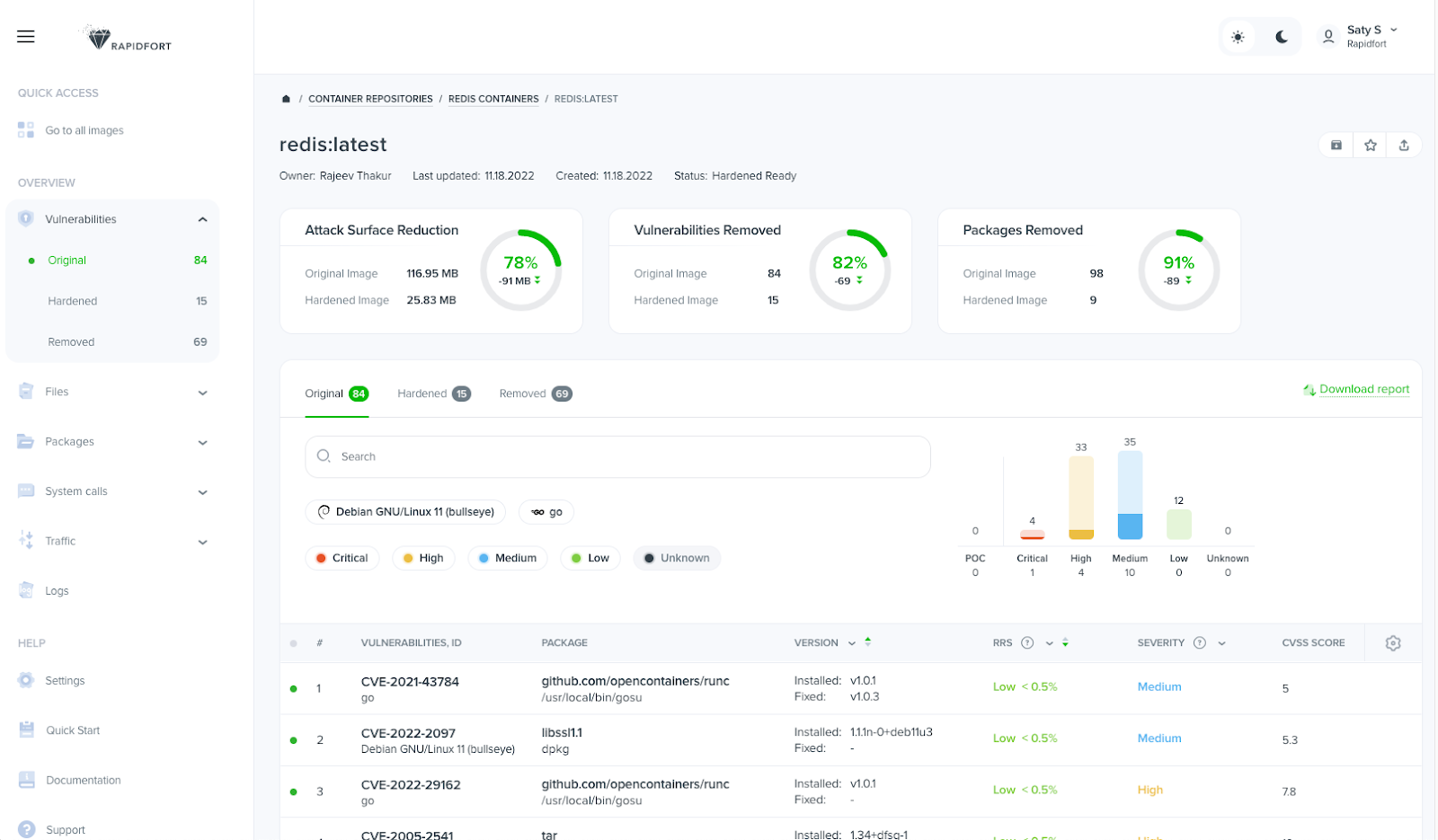Viewport: 1438px width, 840px height.
Task: Switch to the Original tab
Action: pos(336,393)
